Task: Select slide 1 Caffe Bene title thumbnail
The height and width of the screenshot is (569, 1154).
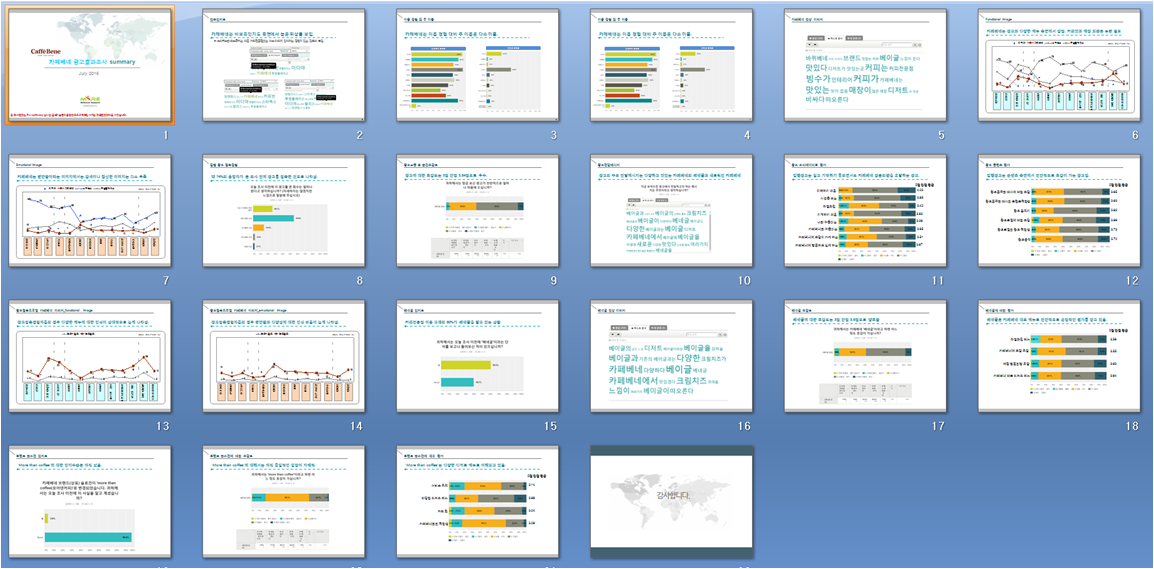Action: [91, 65]
